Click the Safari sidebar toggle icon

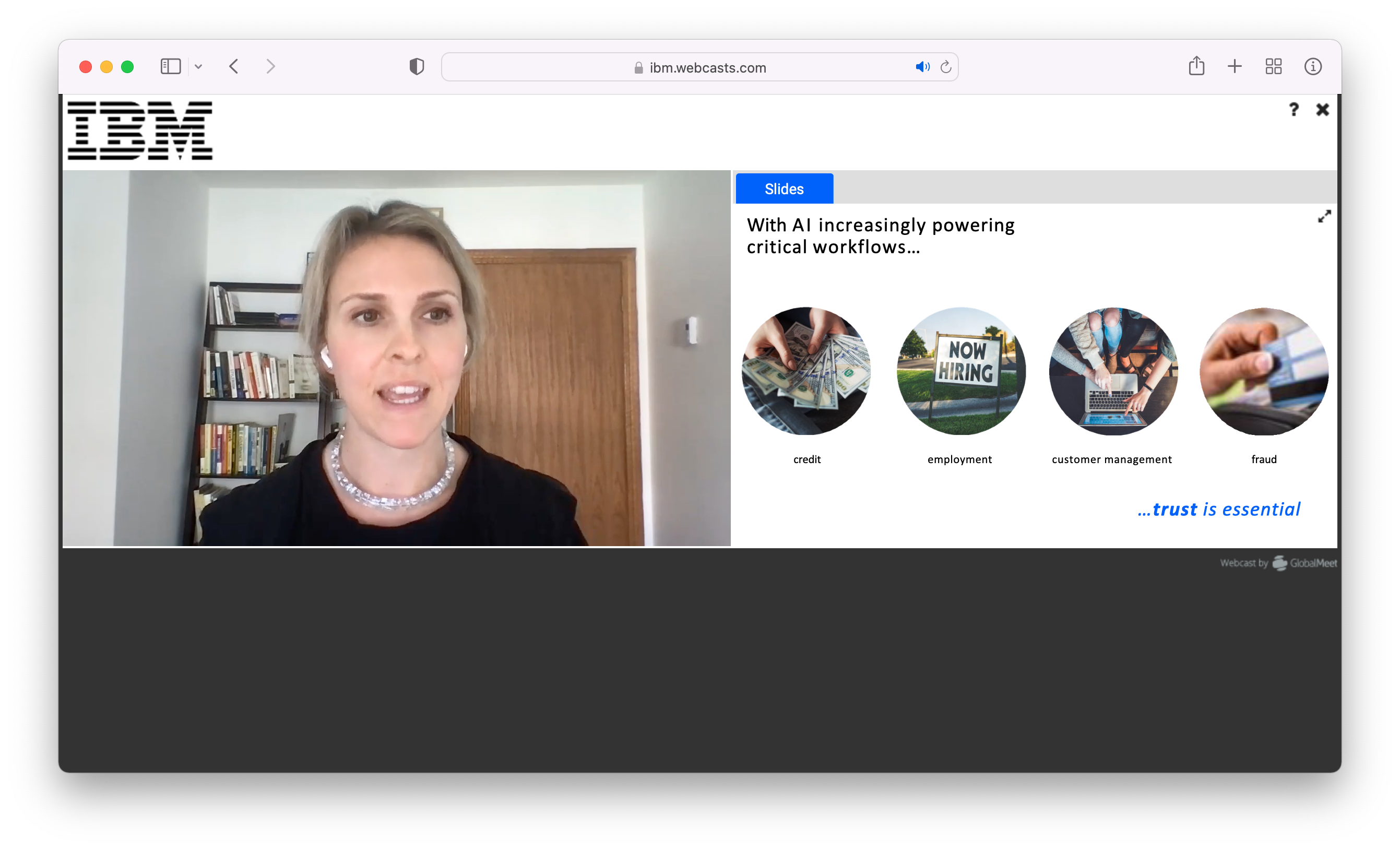[171, 66]
